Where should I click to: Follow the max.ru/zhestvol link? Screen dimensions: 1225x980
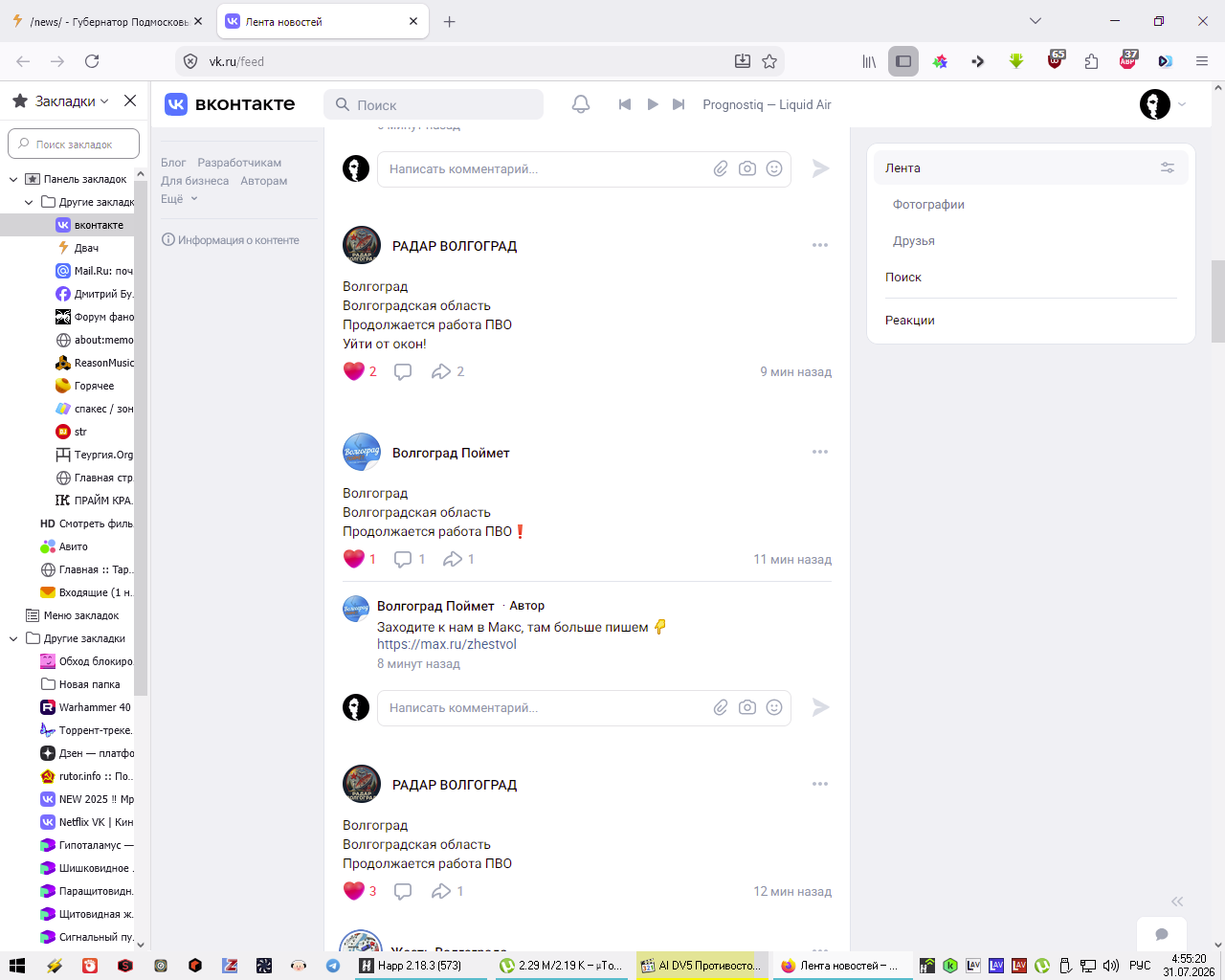click(x=447, y=644)
